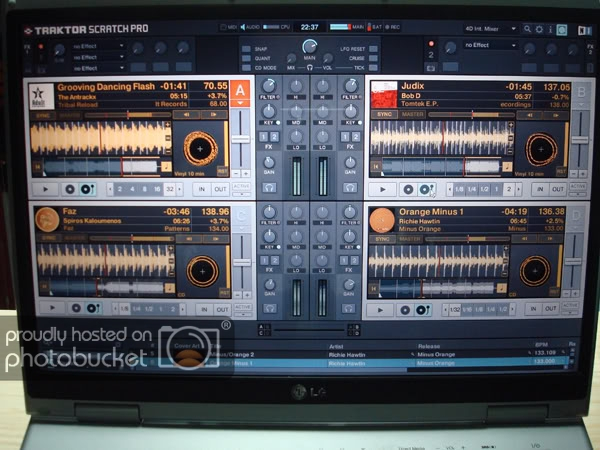The height and width of the screenshot is (450, 600).
Task: Jump to track start on deck B stripe
Action: 376,166
